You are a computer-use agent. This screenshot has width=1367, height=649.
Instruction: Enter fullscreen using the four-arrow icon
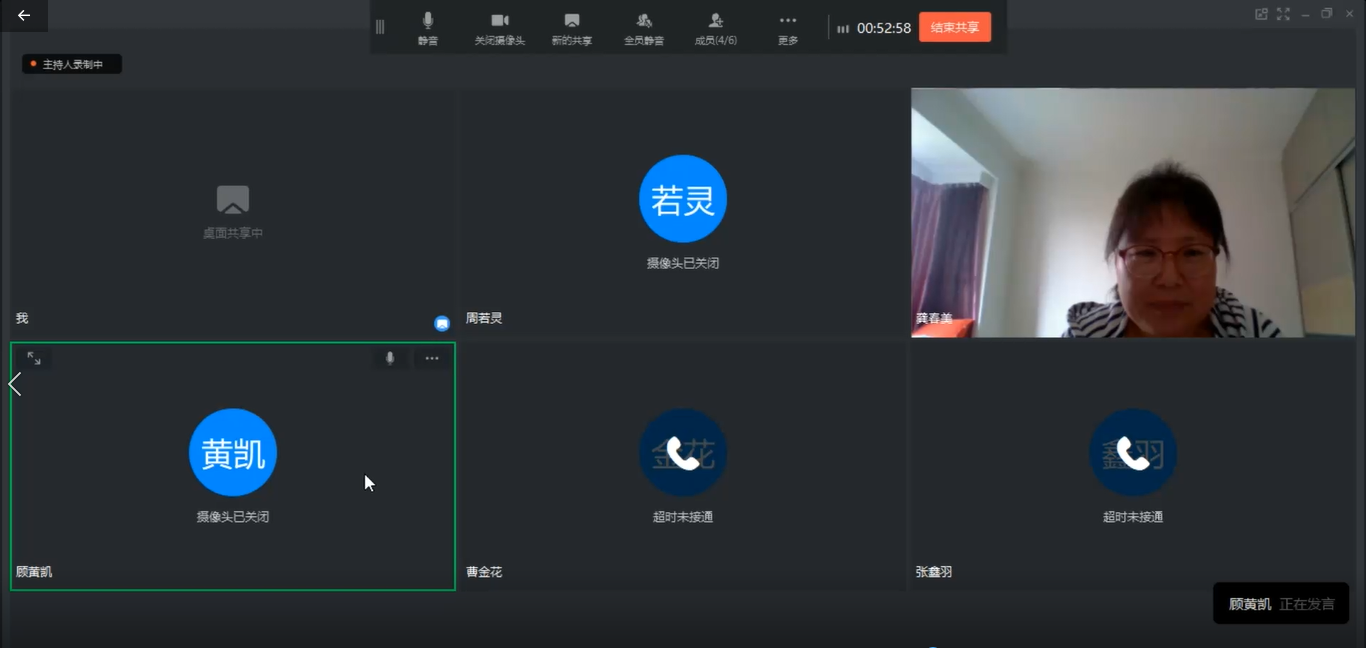coord(1283,14)
